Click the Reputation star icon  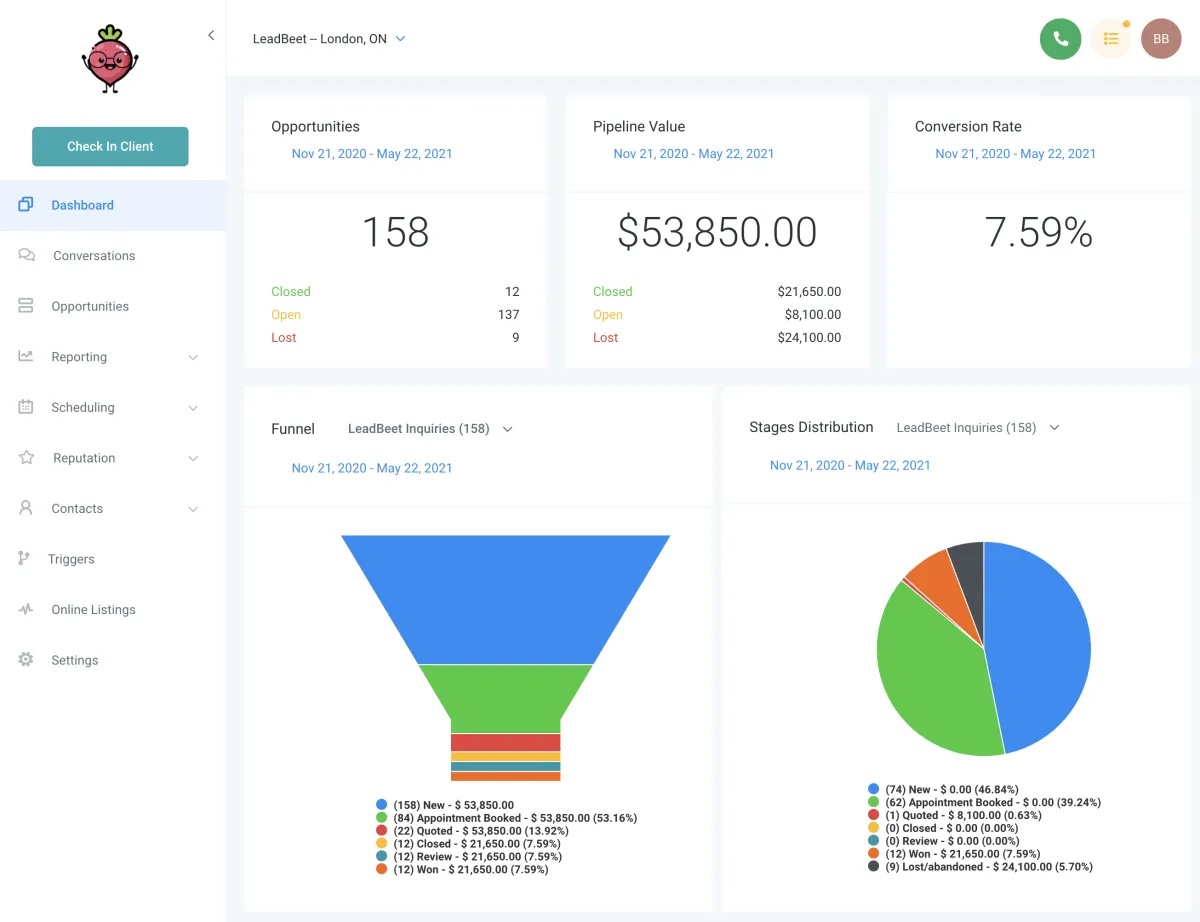point(27,458)
